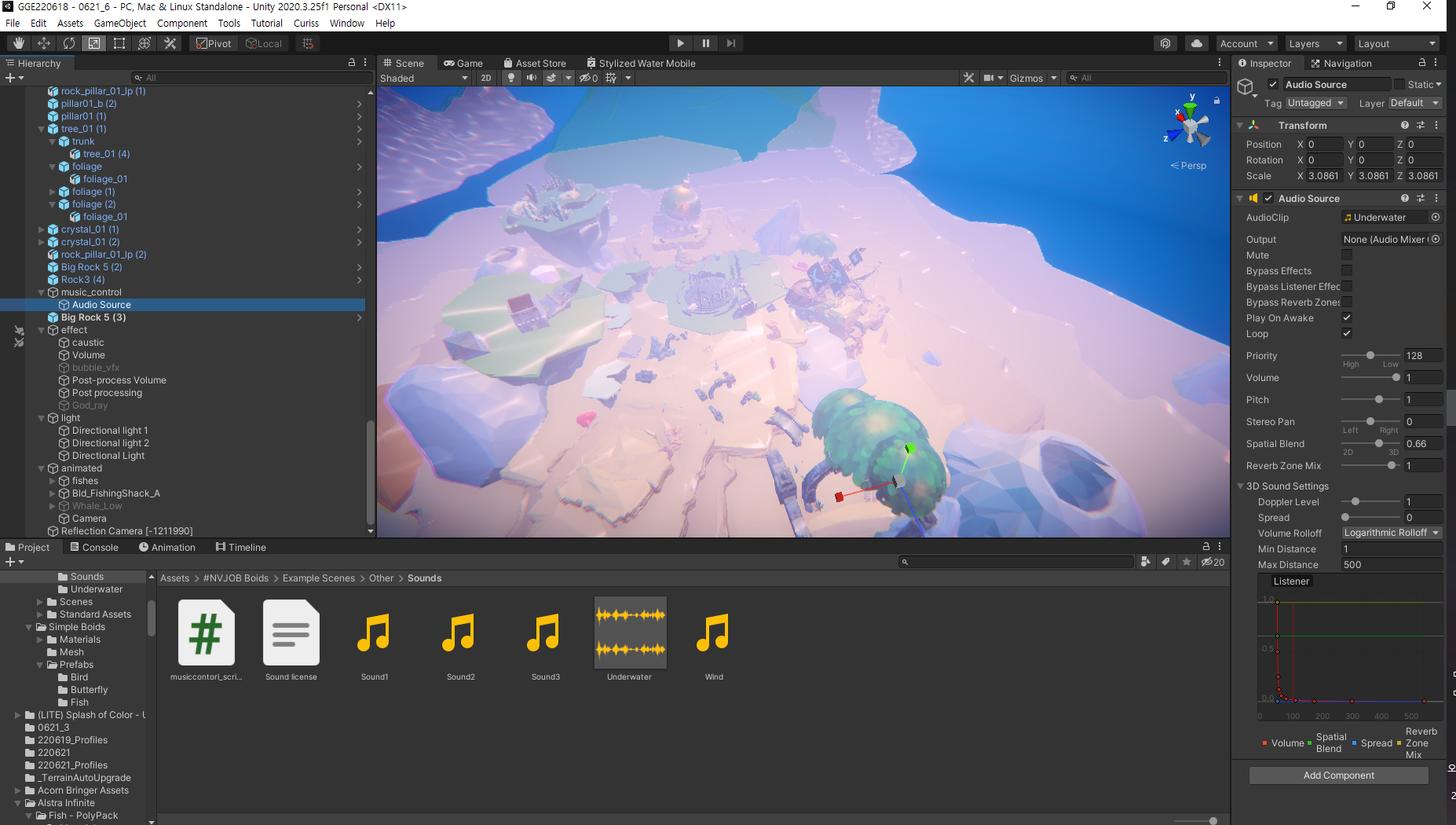The image size is (1456, 825).
Task: Collapse 3D Sound Settings section
Action: pos(1241,486)
